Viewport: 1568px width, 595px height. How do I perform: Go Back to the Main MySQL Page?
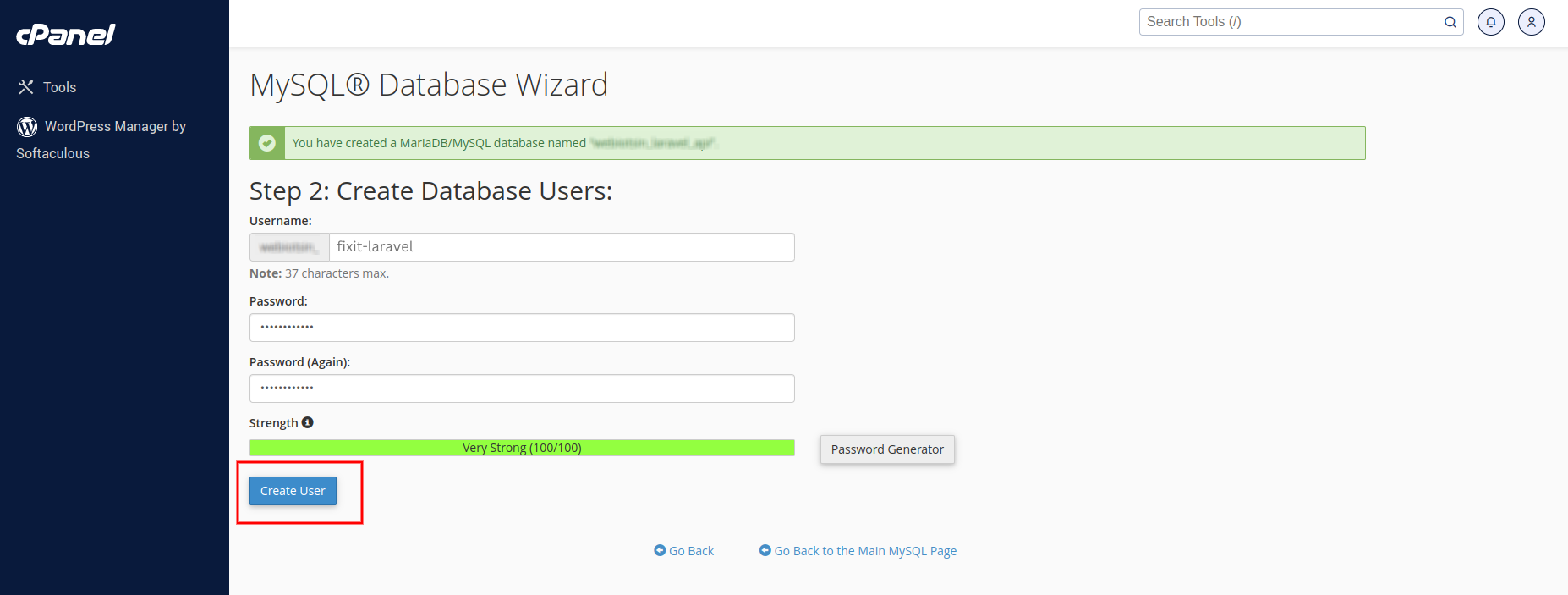(865, 551)
